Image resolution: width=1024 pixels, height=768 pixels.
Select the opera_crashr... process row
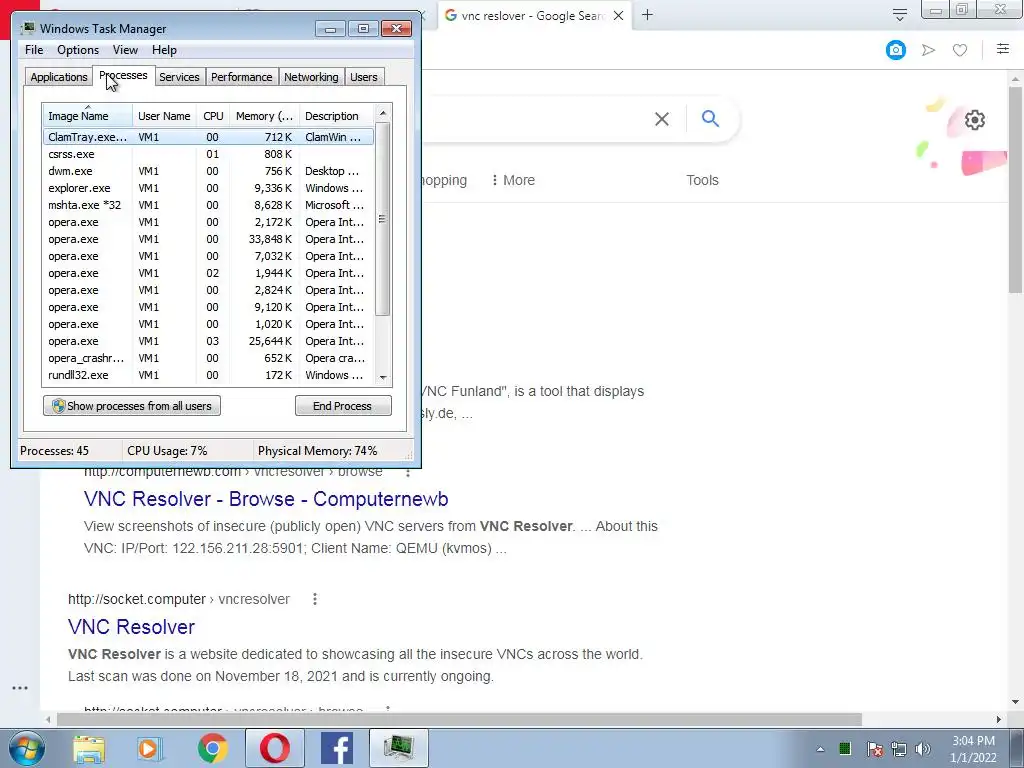208,358
